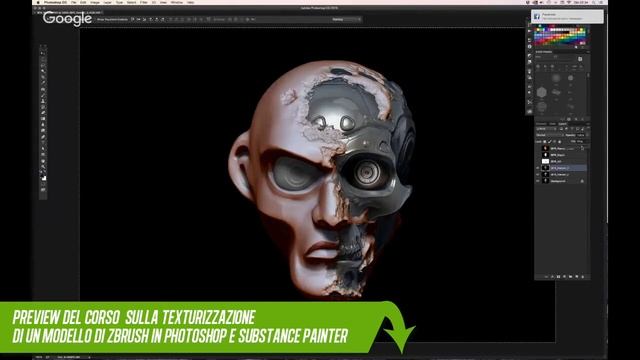Show the second hidden layer

(x=538, y=155)
